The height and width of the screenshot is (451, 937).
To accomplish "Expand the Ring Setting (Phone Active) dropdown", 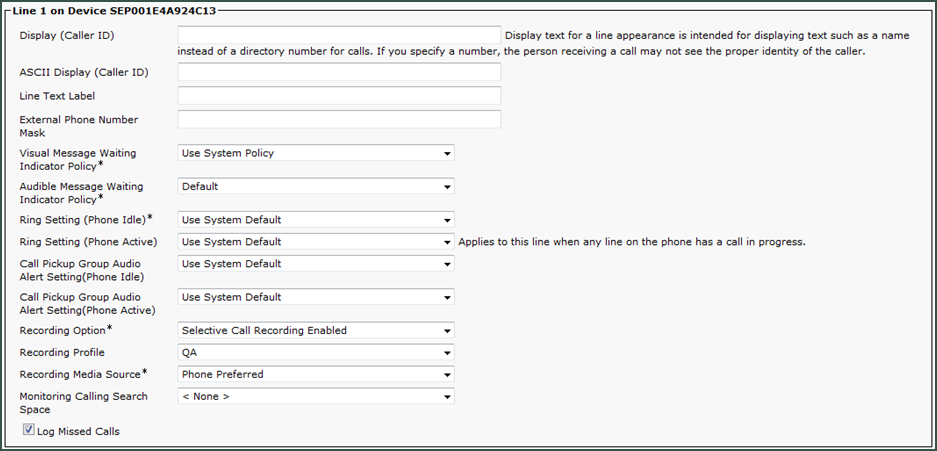I will pos(316,242).
